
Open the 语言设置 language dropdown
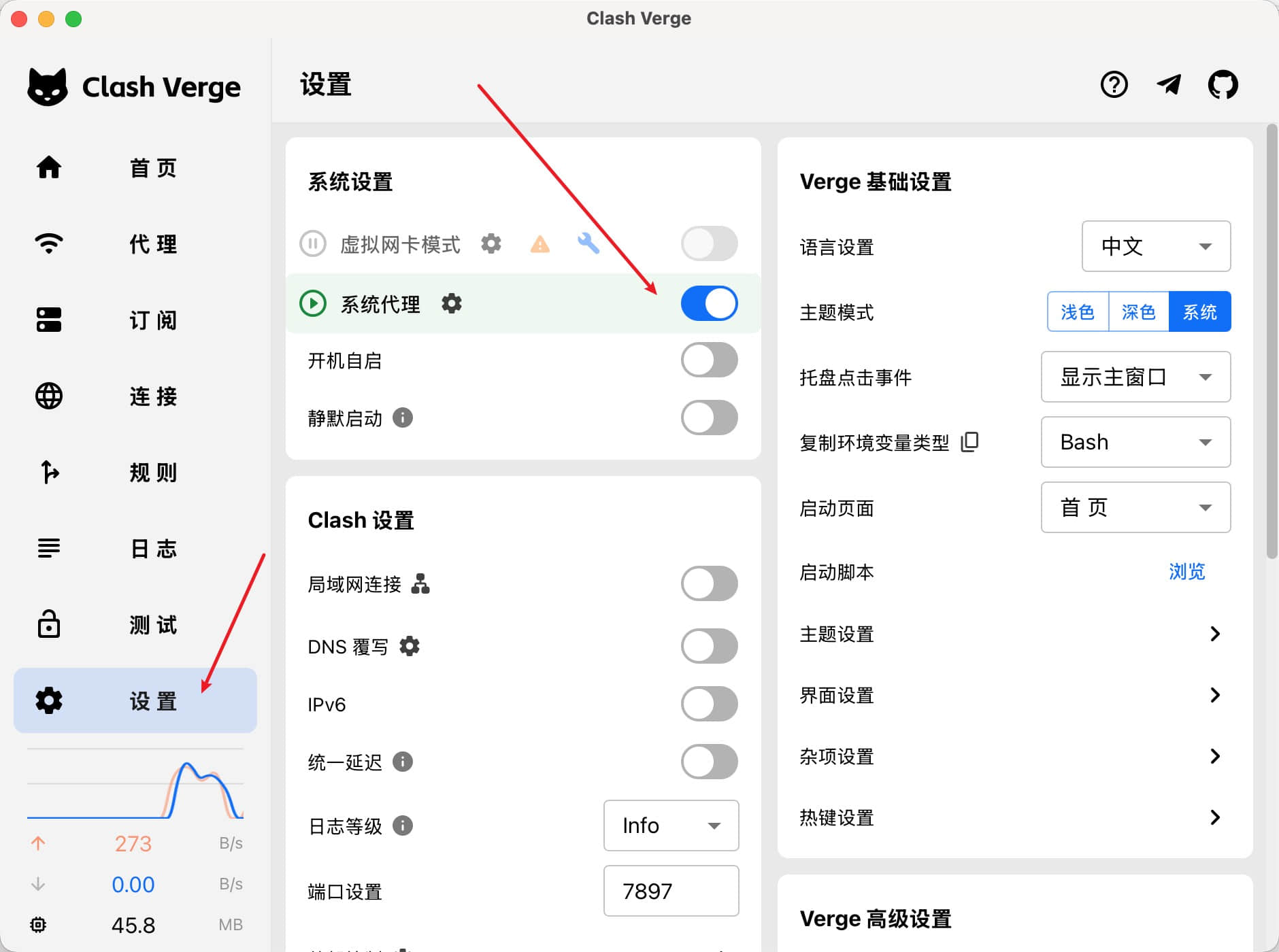coord(1155,246)
